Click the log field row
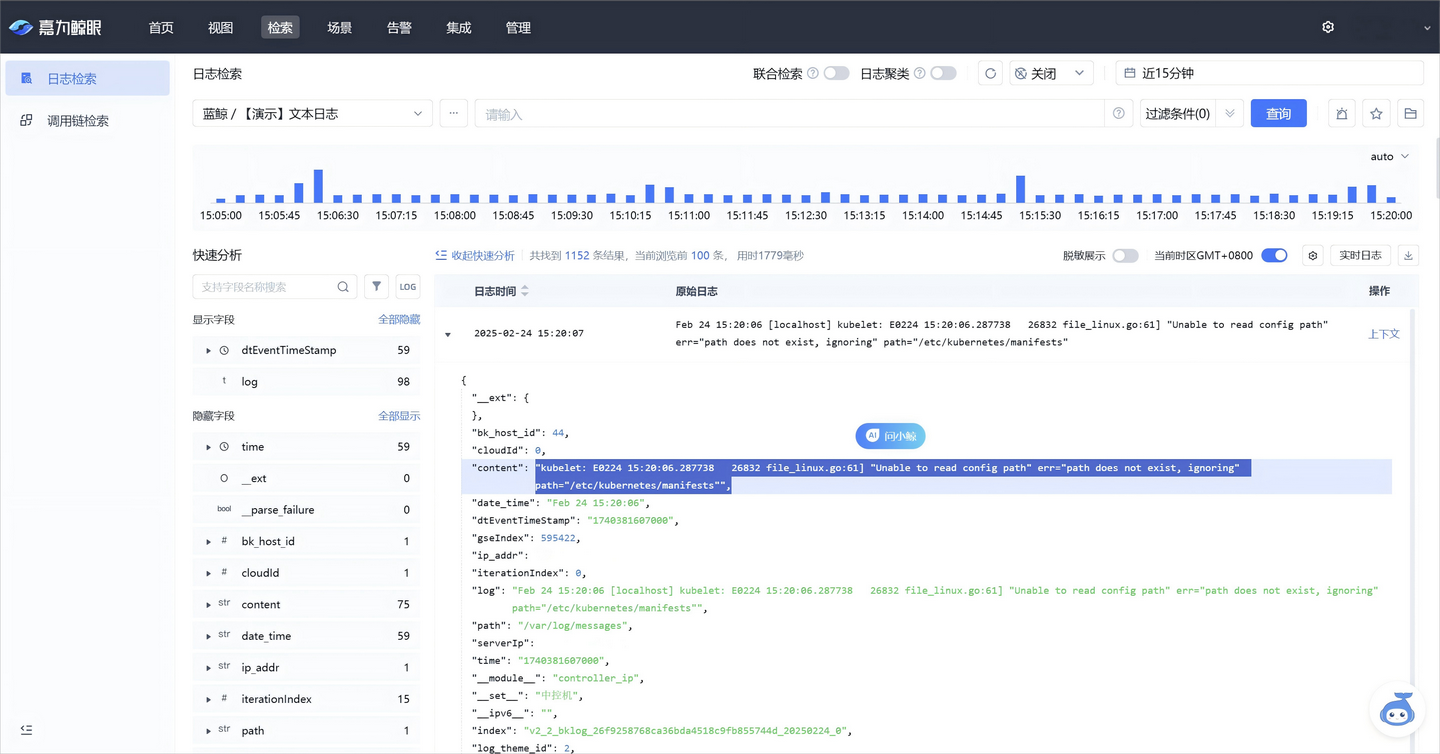This screenshot has width=1440, height=754. tap(306, 382)
